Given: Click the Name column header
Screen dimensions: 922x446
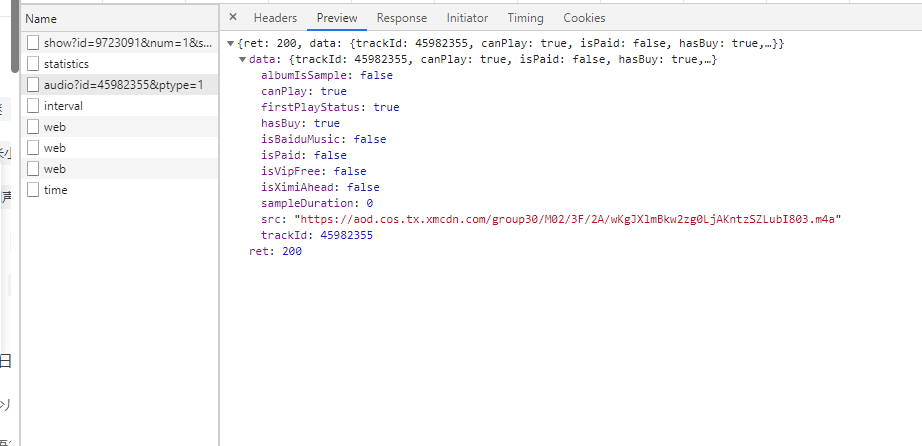Looking at the screenshot, I should pyautogui.click(x=120, y=19).
